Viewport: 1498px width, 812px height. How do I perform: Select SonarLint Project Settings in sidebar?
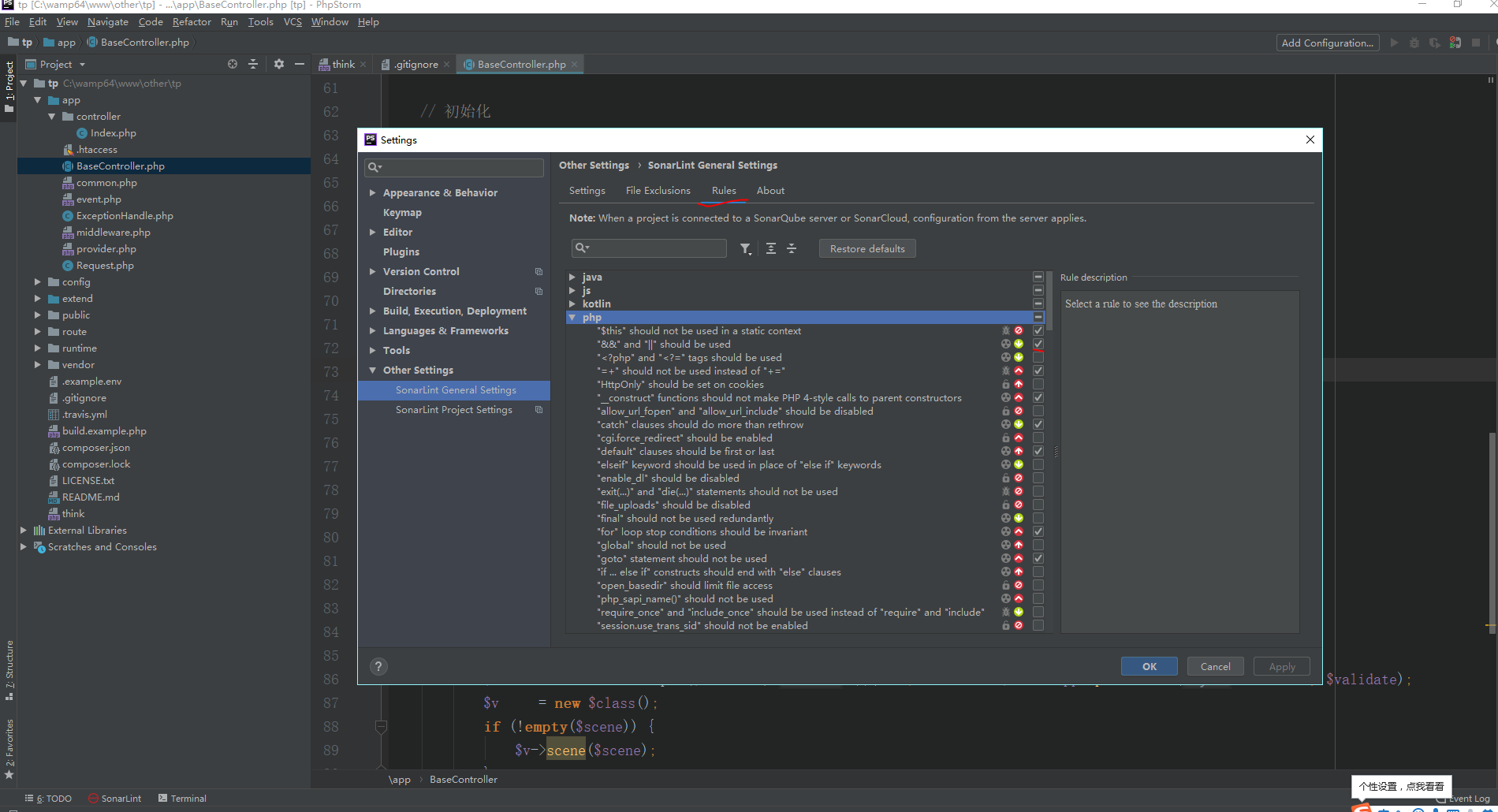pos(454,410)
